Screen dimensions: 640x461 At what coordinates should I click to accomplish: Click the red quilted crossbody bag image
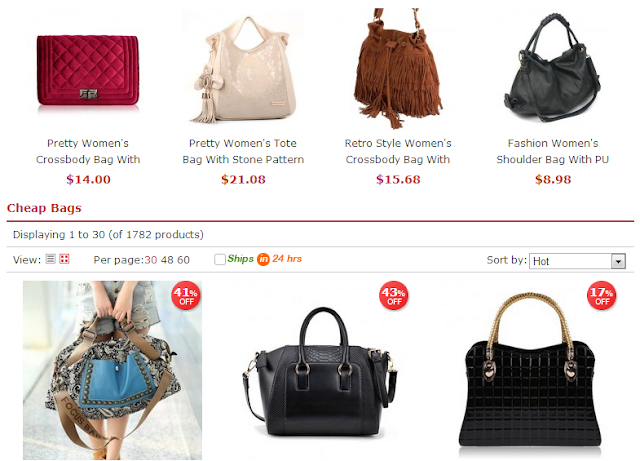click(x=88, y=70)
